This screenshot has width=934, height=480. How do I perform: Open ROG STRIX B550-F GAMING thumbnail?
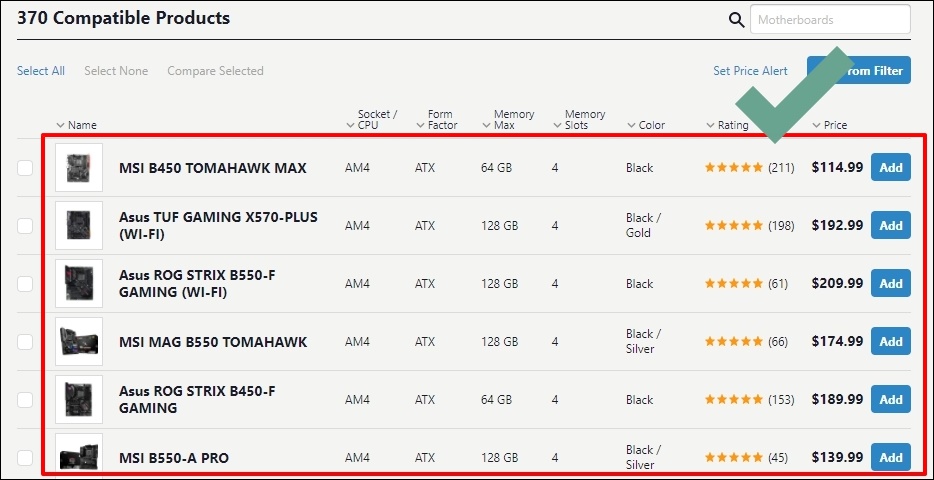click(x=79, y=283)
